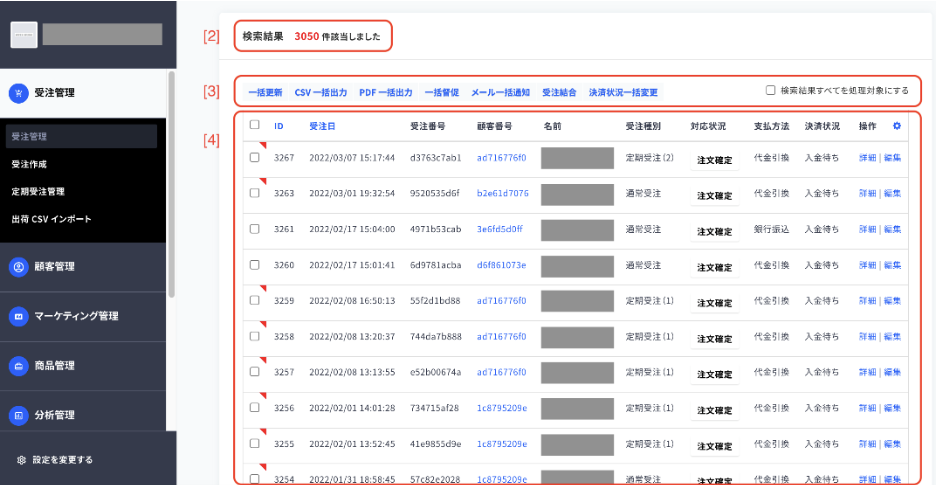Image resolution: width=942 pixels, height=492 pixels.
Task: Check the checkbox for order 3261
Action: pos(255,229)
